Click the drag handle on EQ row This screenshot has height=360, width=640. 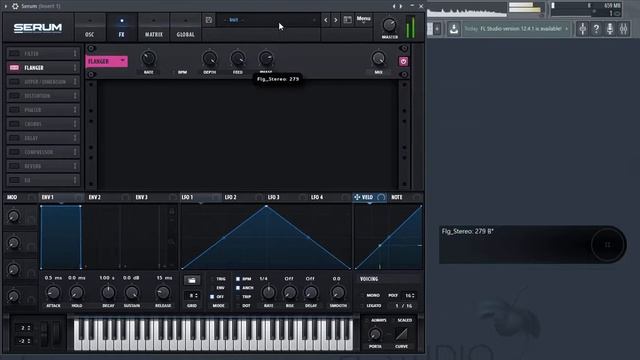(75, 180)
